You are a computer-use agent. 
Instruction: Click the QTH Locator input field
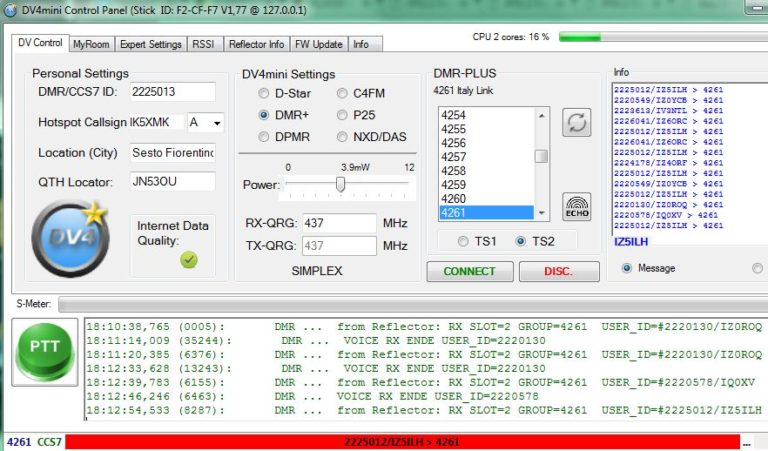coord(172,182)
